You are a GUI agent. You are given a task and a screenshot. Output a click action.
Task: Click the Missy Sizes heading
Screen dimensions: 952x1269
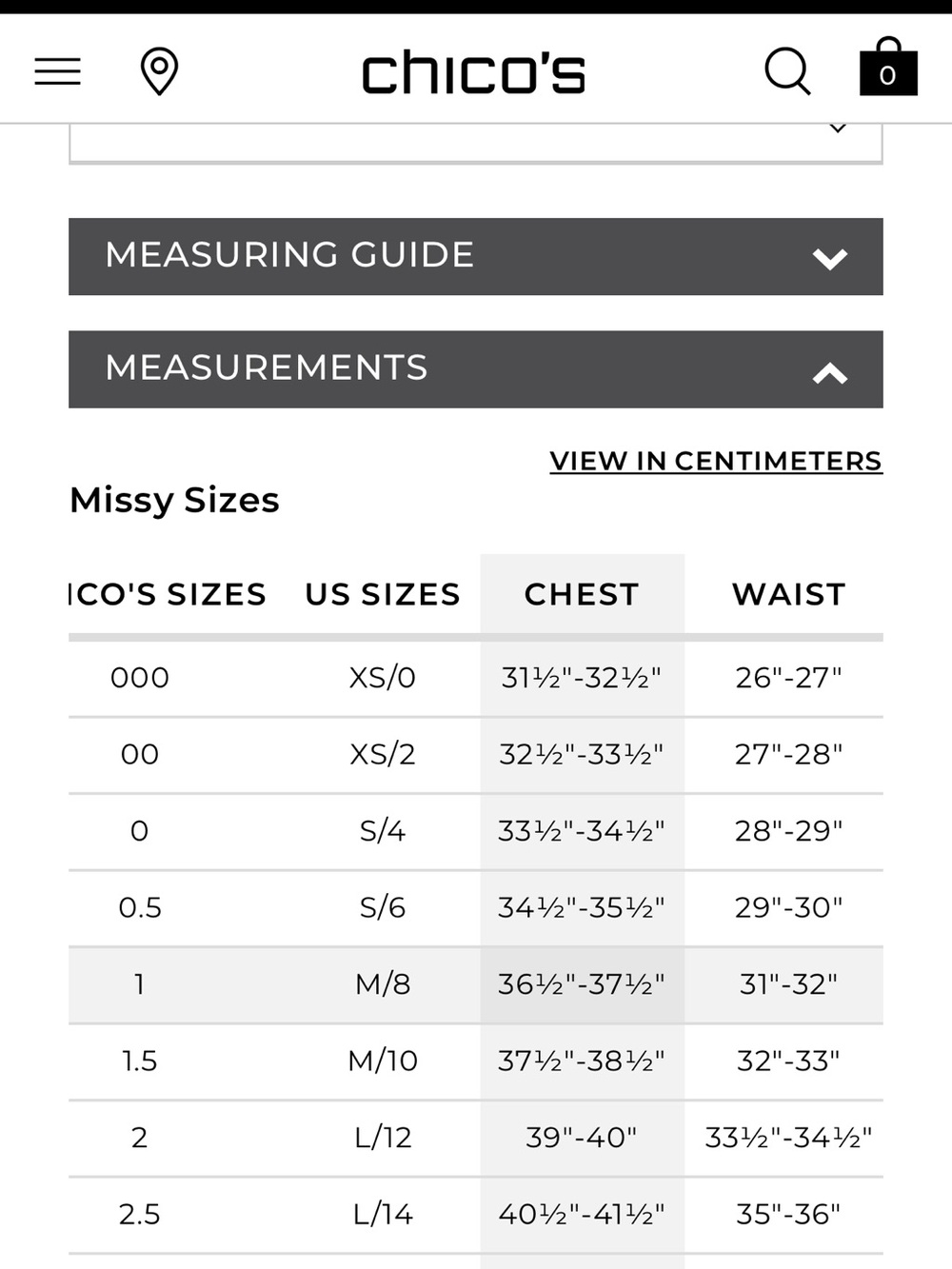click(x=174, y=500)
